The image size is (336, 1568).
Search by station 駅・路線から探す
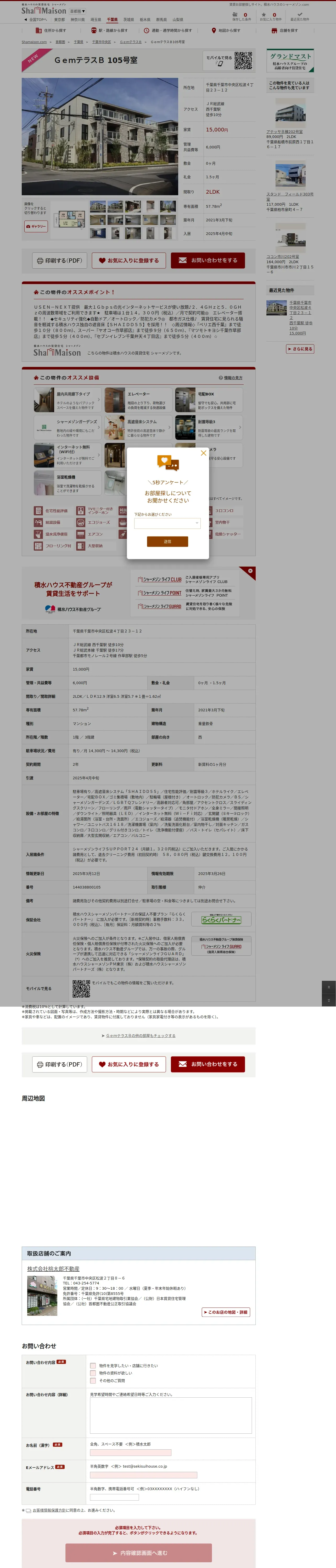pyautogui.click(x=109, y=30)
